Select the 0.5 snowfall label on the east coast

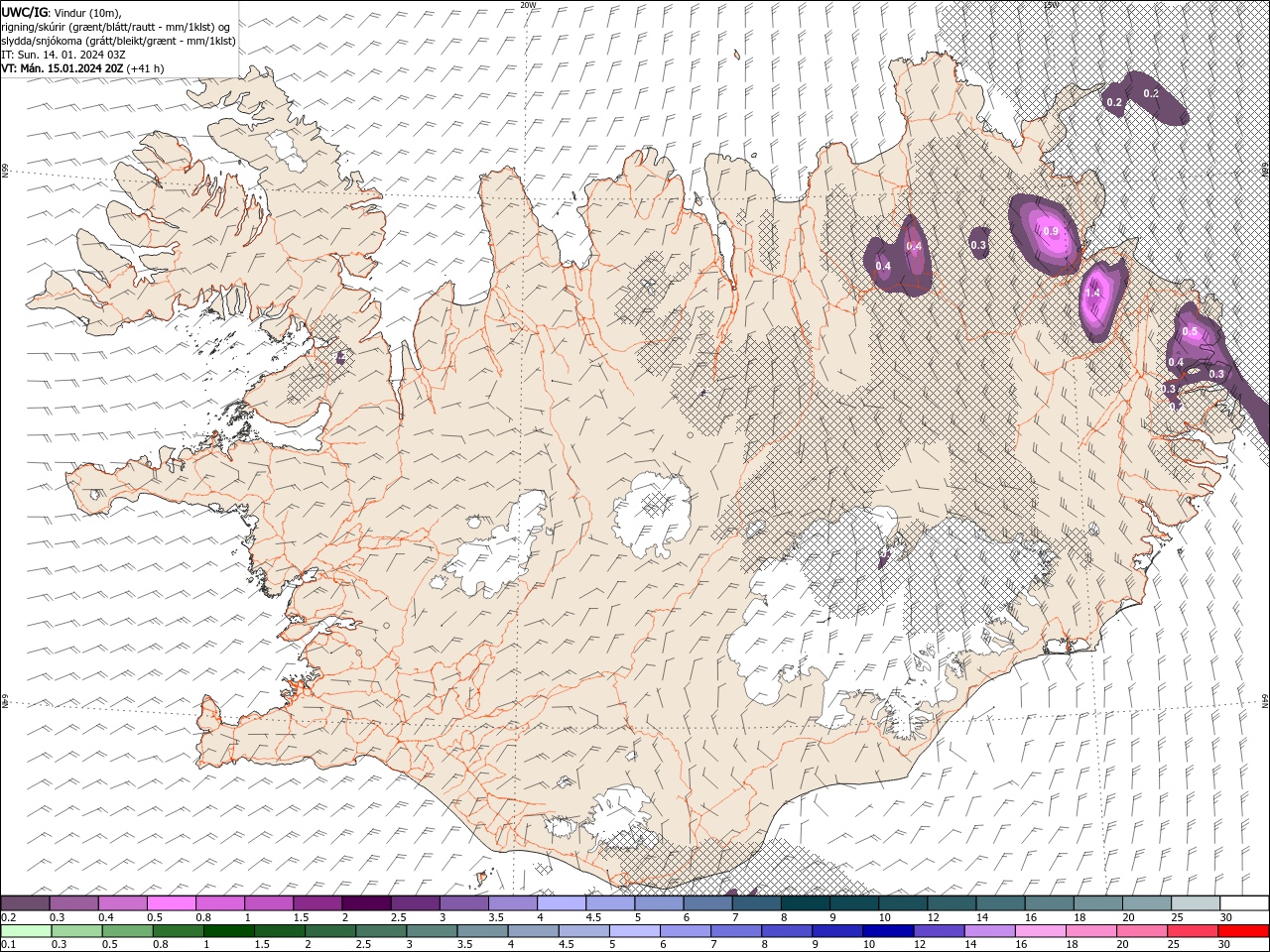(x=1191, y=331)
